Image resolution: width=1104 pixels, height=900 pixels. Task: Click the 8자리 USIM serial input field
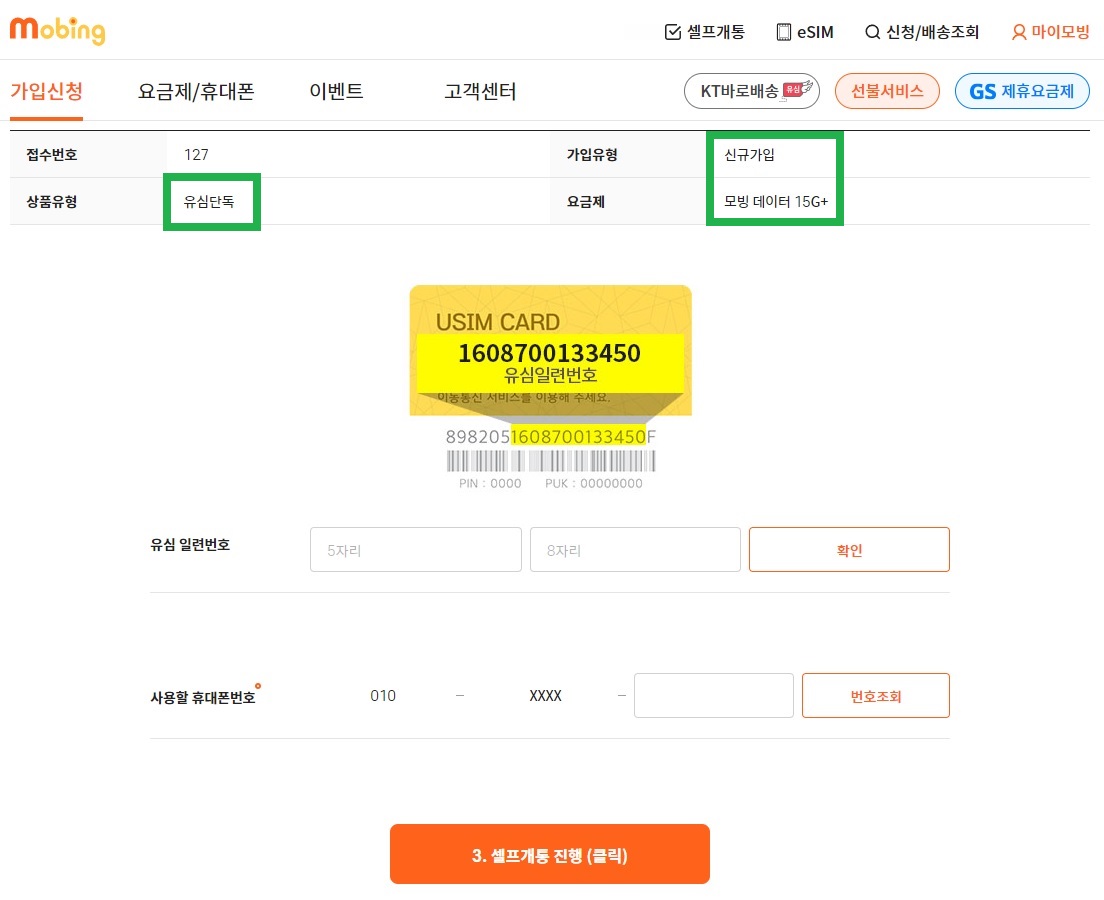[x=635, y=549]
